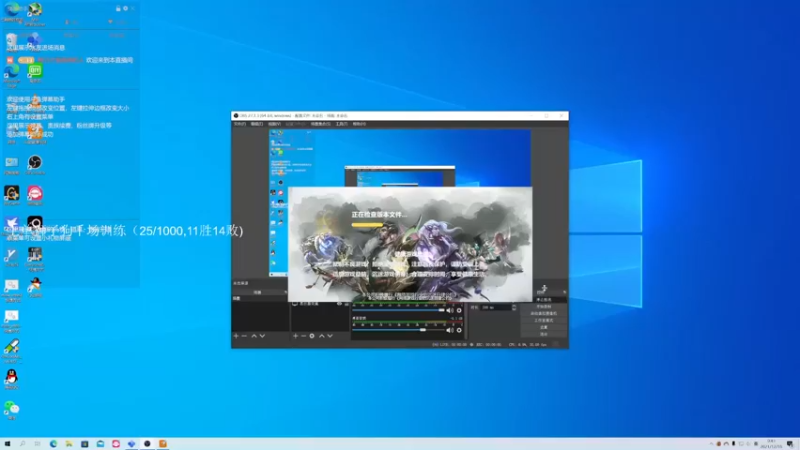Open settings gear of the first mixer channel
Image resolution: width=800 pixels, height=450 pixels.
459,310
